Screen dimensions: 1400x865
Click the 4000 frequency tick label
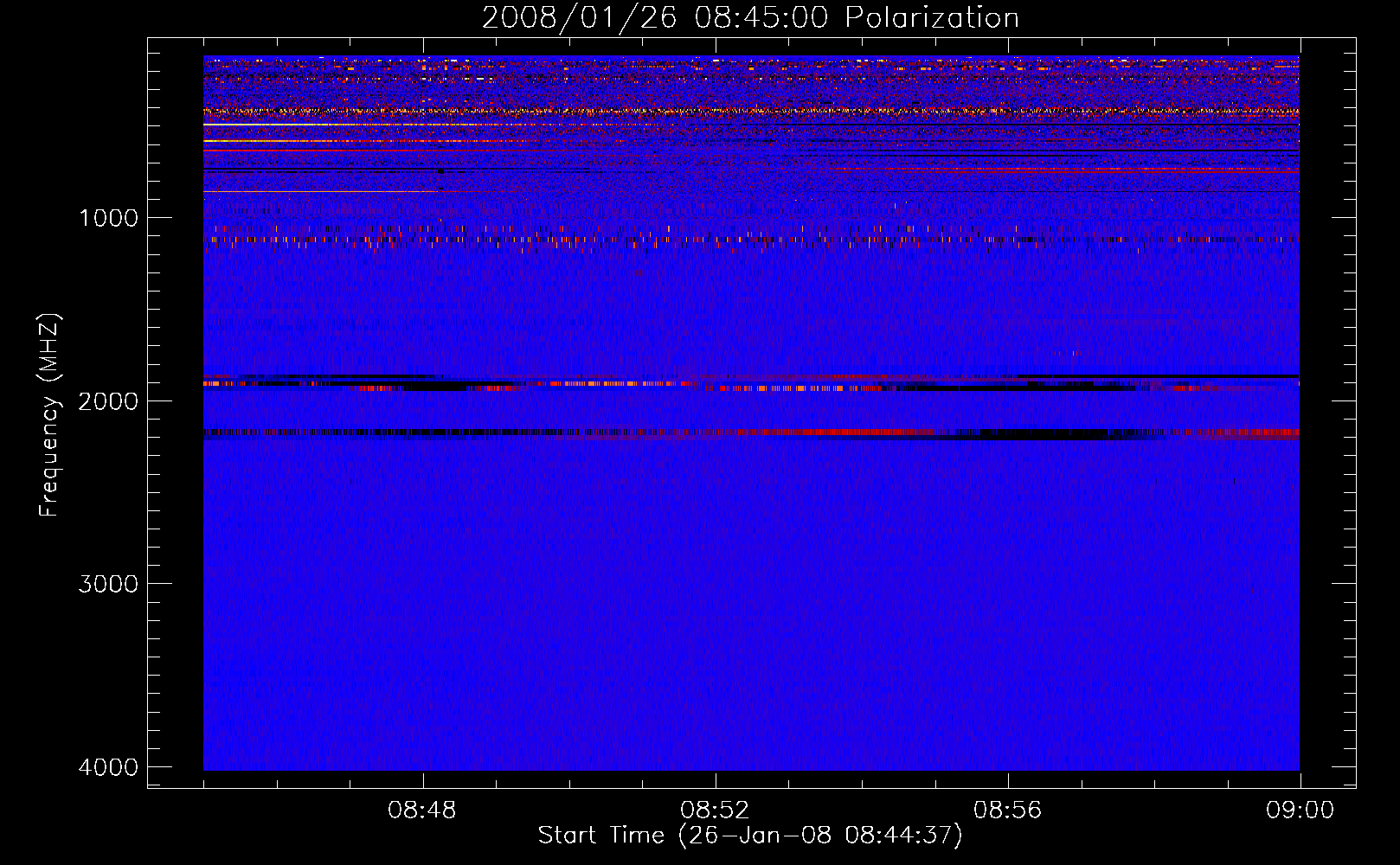point(108,767)
